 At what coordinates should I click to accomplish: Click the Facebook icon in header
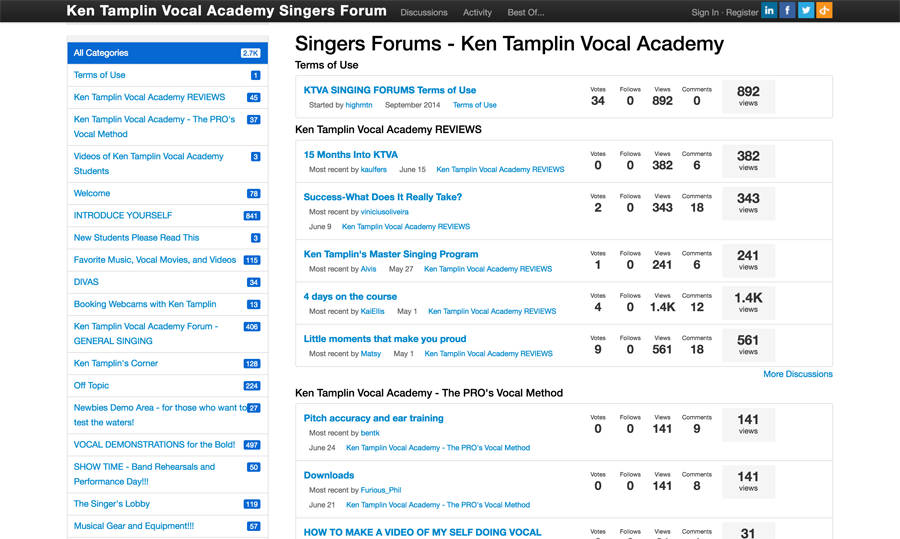pyautogui.click(x=787, y=10)
